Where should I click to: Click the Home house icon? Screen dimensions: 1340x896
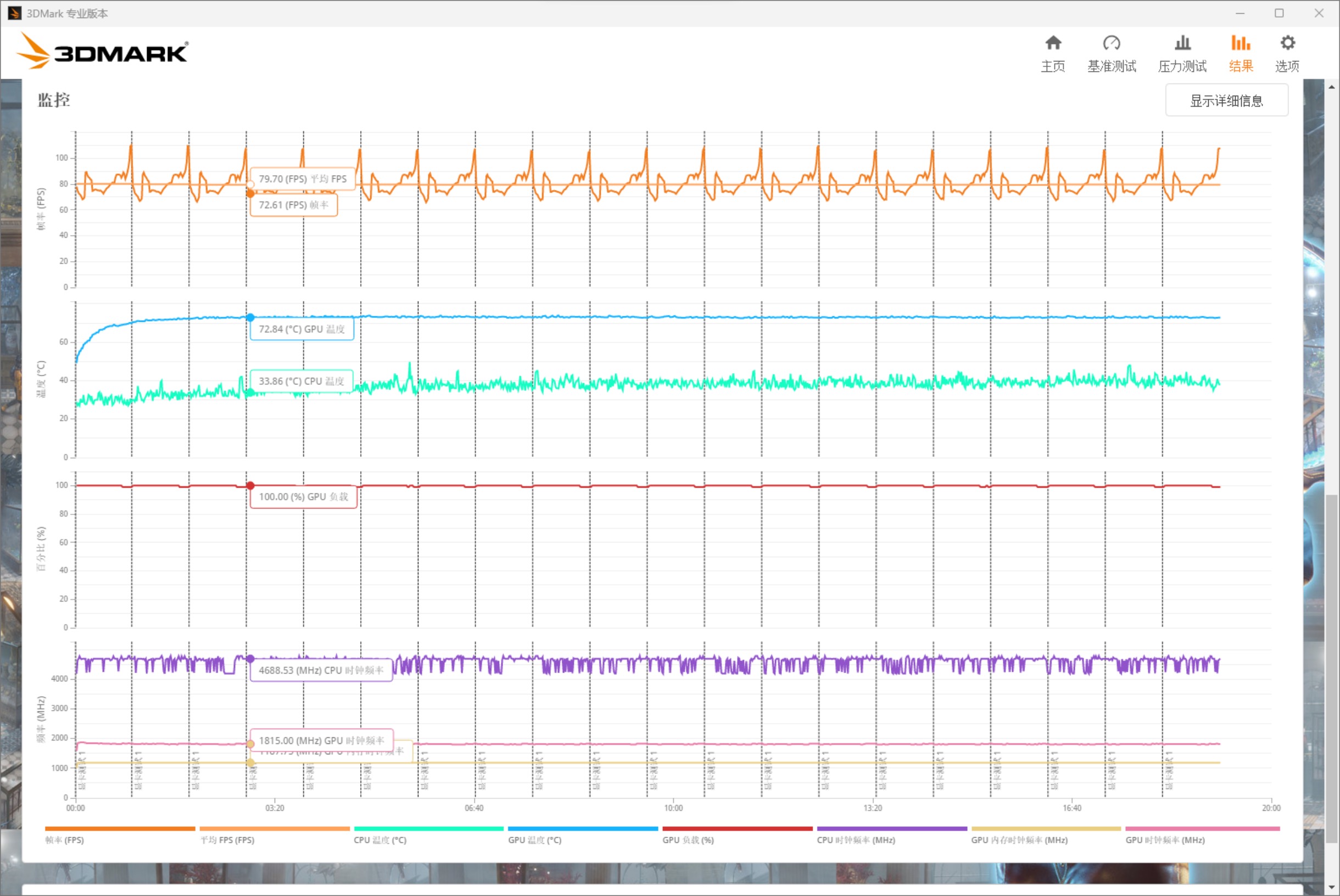(1053, 43)
